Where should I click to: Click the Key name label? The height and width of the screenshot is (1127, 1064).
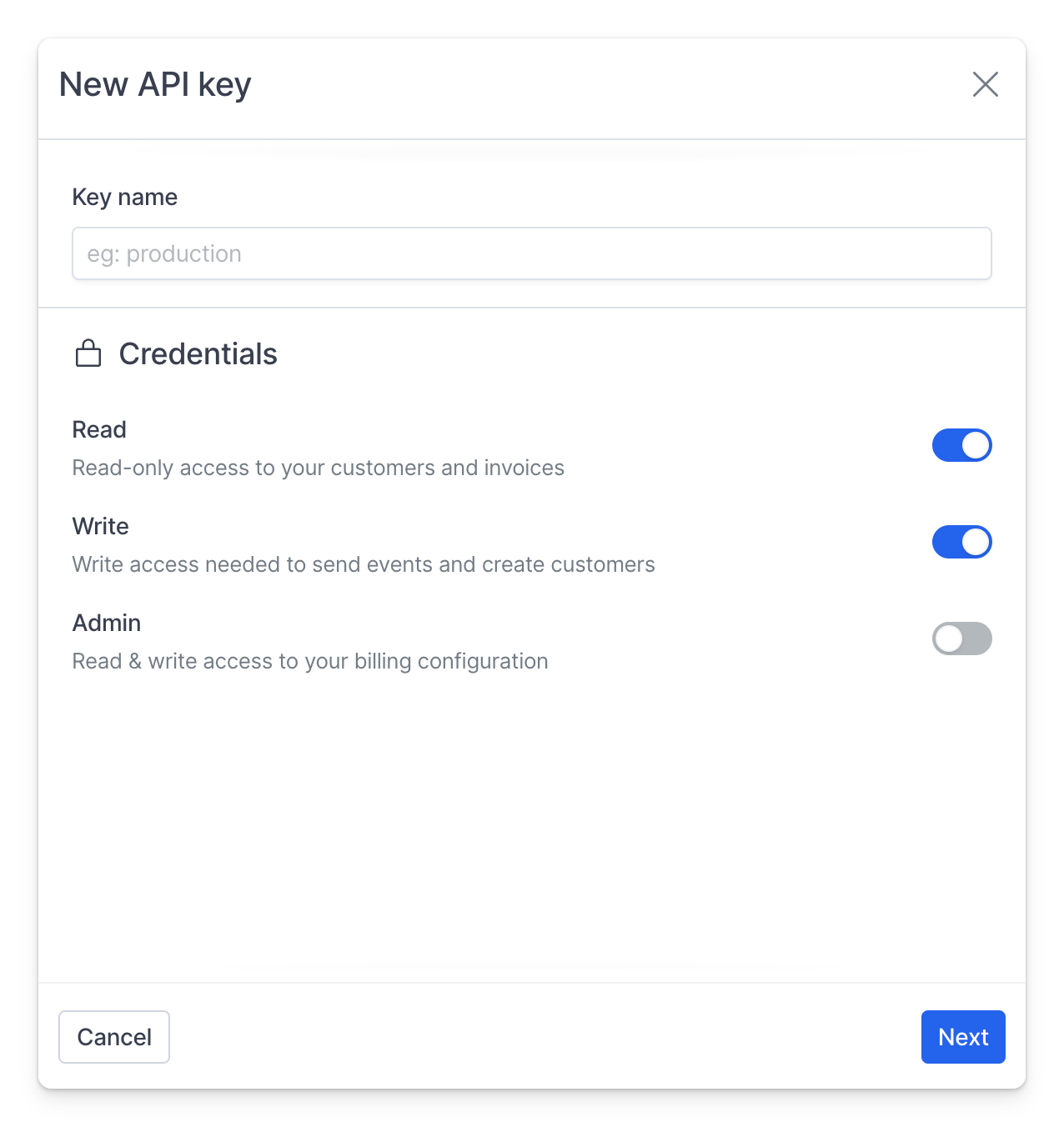[125, 198]
